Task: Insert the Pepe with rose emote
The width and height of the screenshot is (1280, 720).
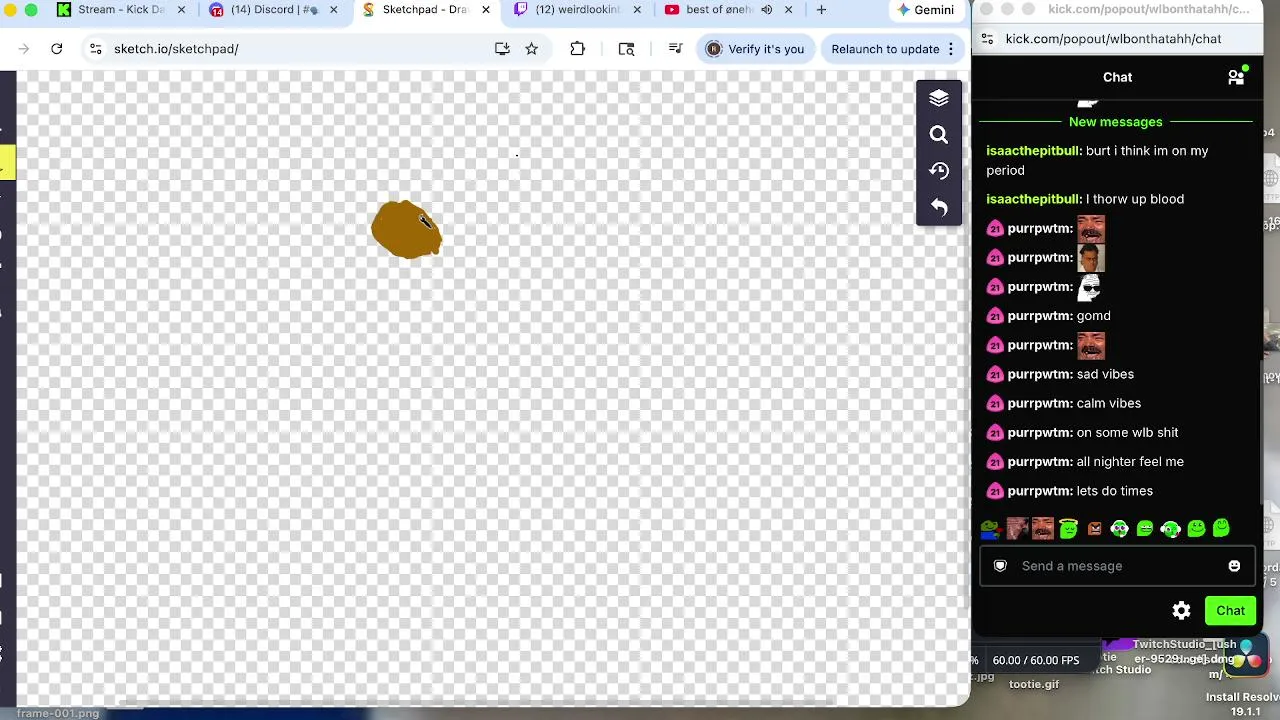Action: [990, 529]
